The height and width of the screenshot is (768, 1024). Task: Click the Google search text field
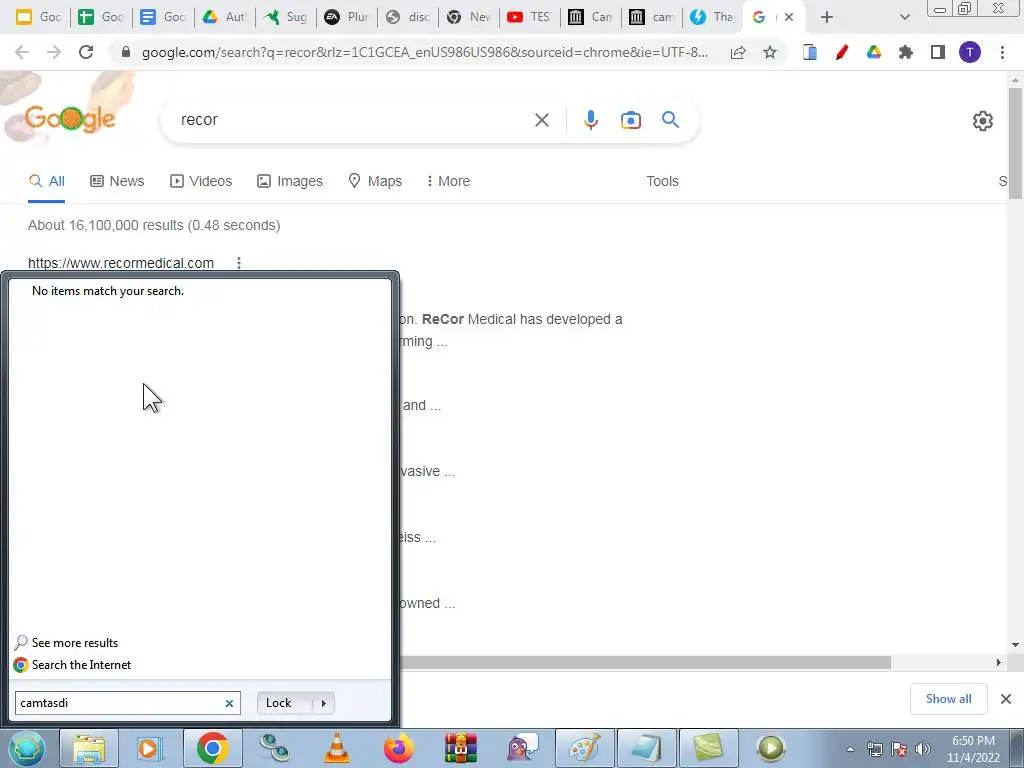(x=353, y=120)
